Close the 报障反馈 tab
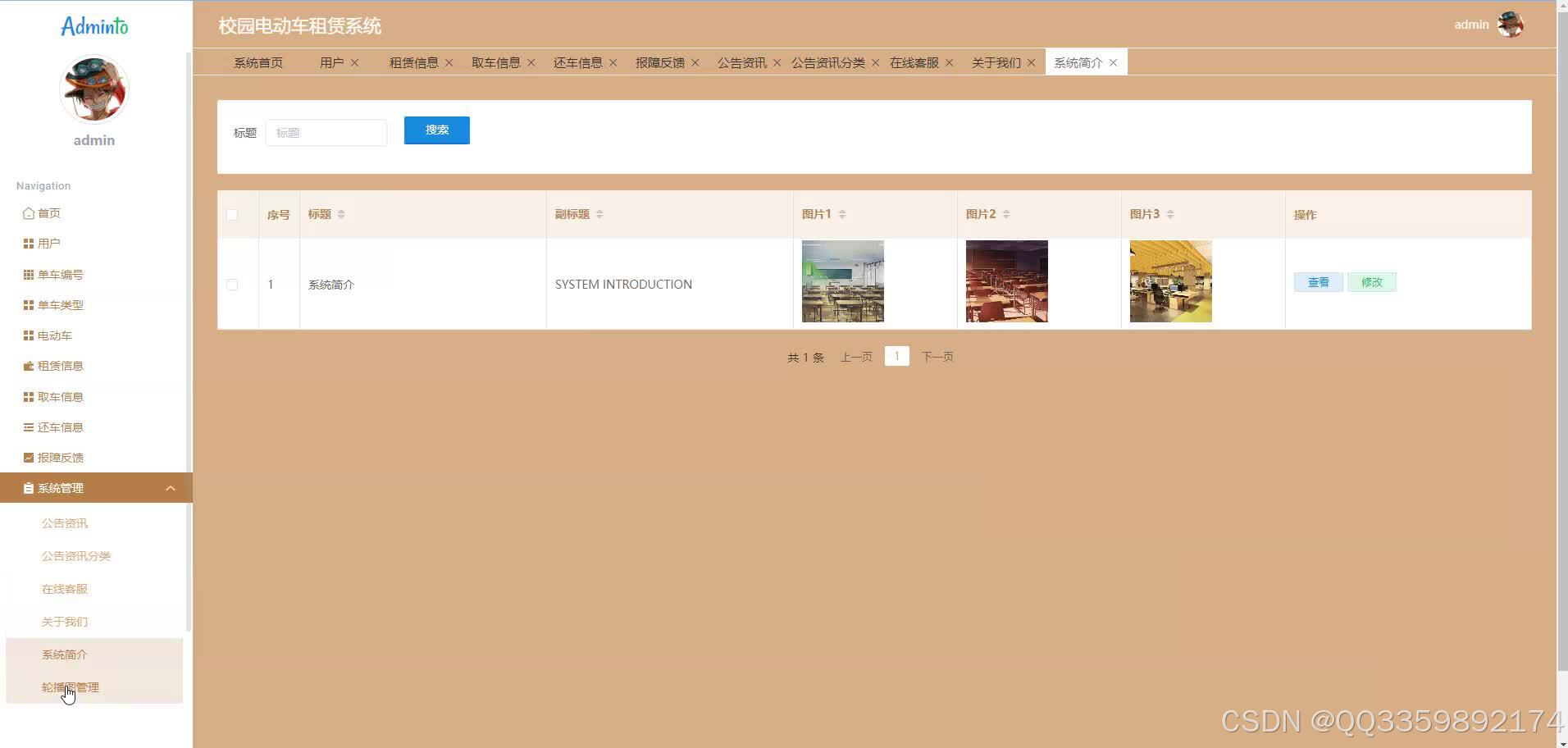Viewport: 1568px width, 748px height. tap(695, 62)
